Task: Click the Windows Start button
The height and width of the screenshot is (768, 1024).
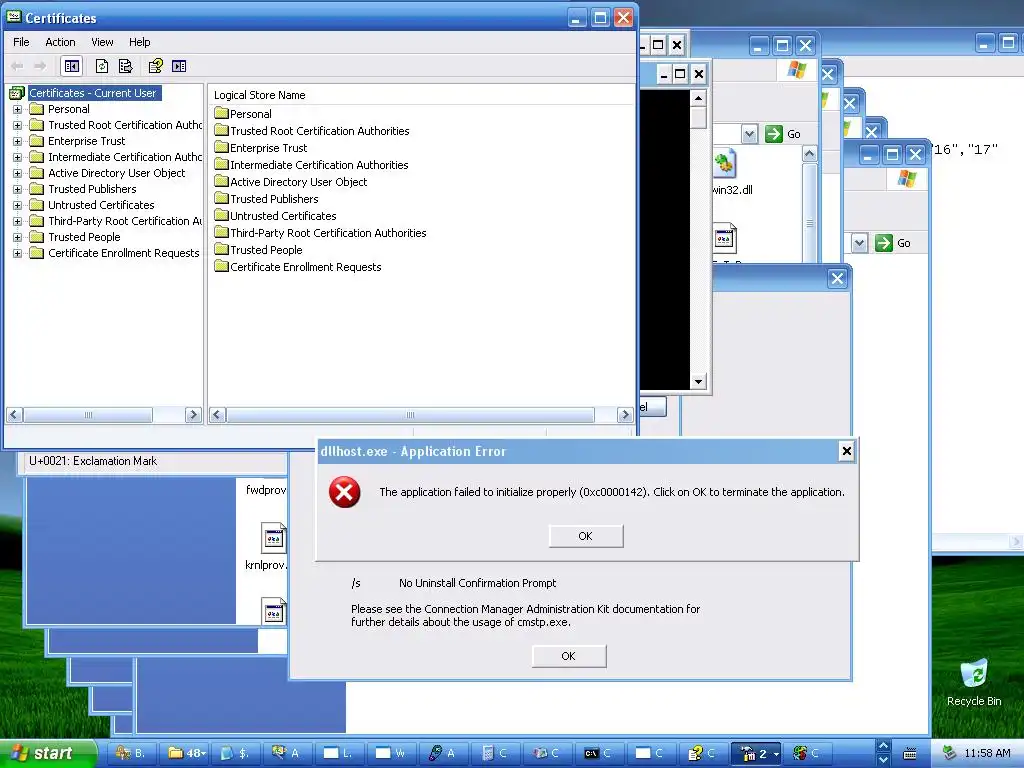Action: [x=47, y=753]
